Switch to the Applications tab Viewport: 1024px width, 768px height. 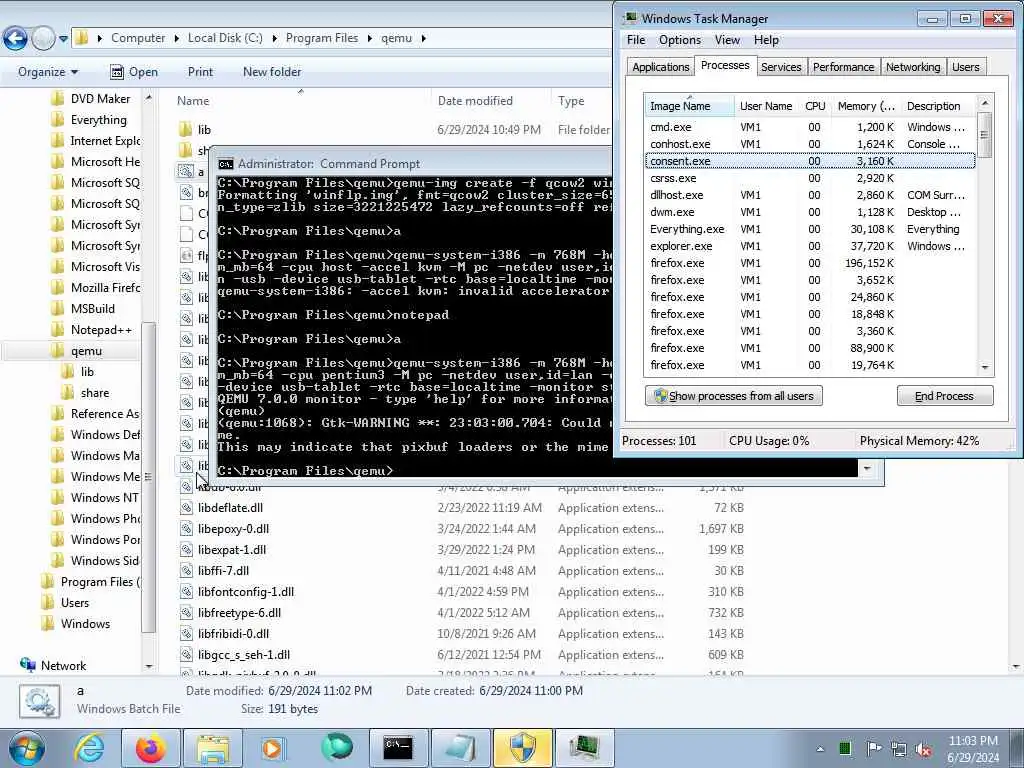pos(660,67)
